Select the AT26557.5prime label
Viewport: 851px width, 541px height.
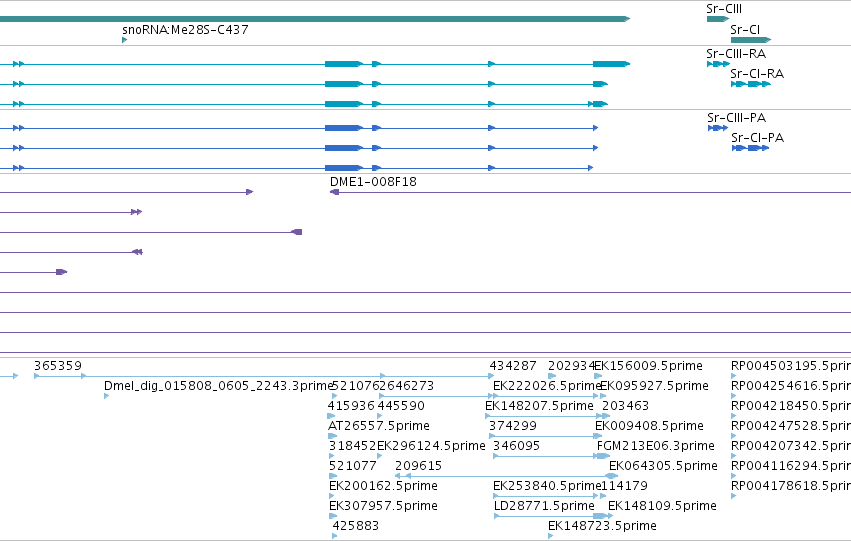click(x=379, y=426)
